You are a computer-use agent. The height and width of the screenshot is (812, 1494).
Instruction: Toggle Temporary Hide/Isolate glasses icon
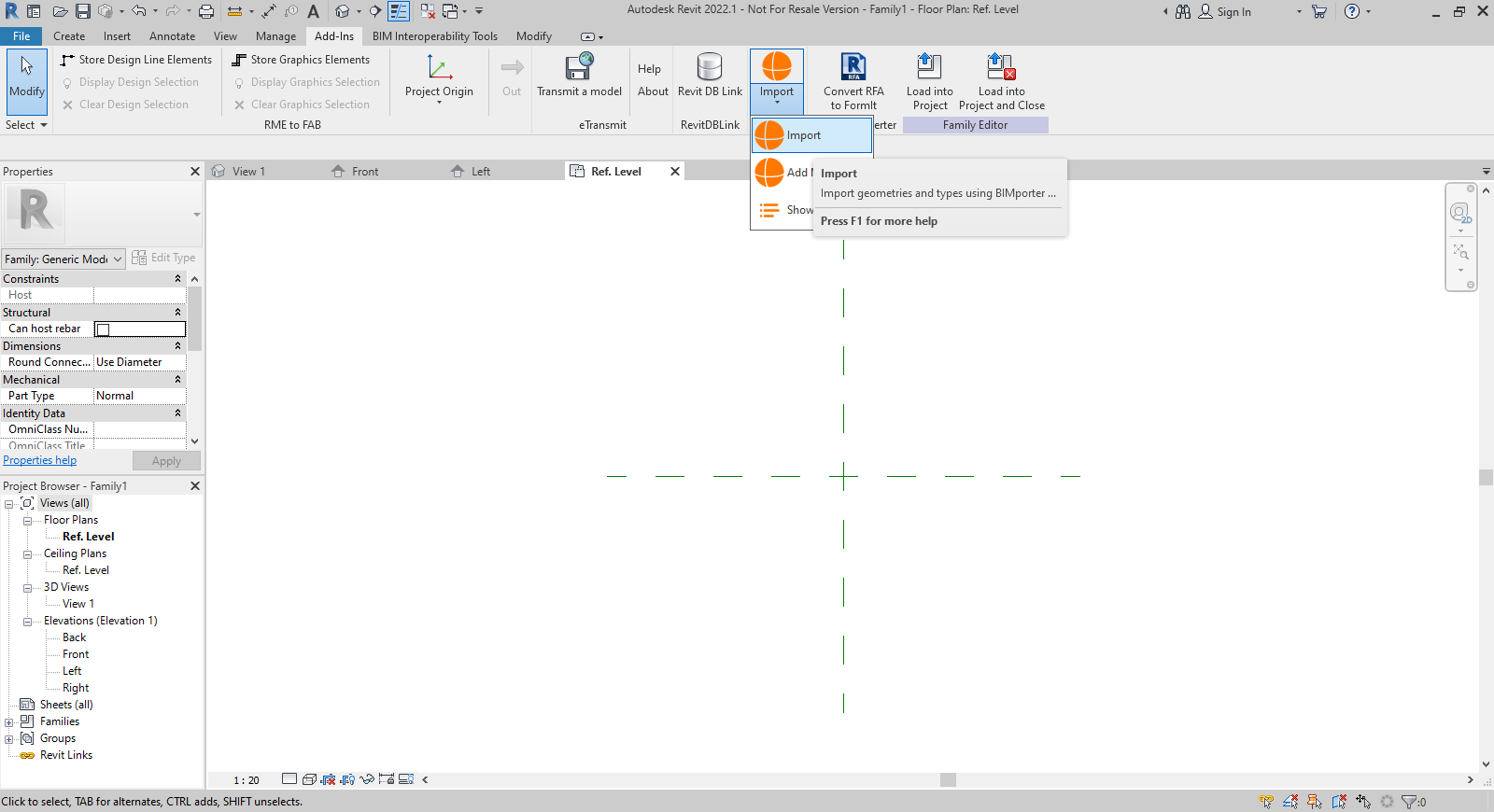367,779
